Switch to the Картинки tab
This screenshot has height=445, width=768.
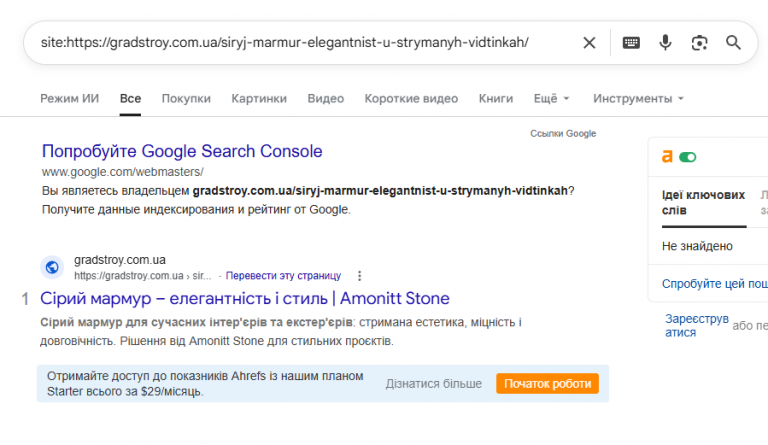[259, 98]
